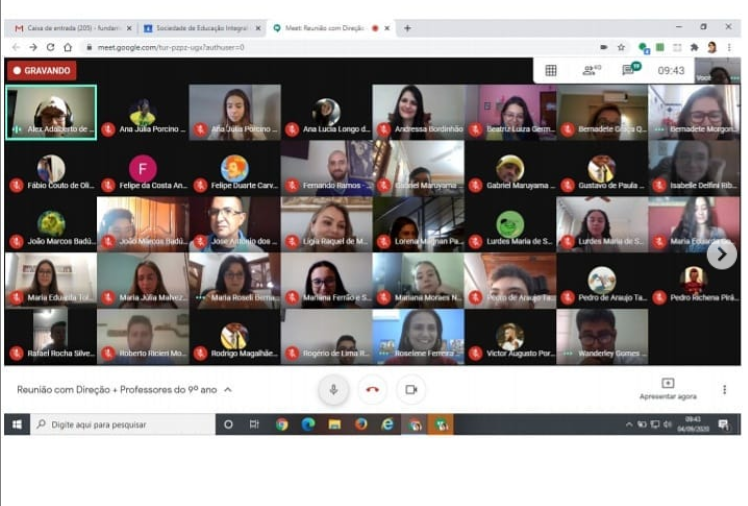Open the grid layout icon in top bar
The width and height of the screenshot is (748, 506).
pos(550,70)
